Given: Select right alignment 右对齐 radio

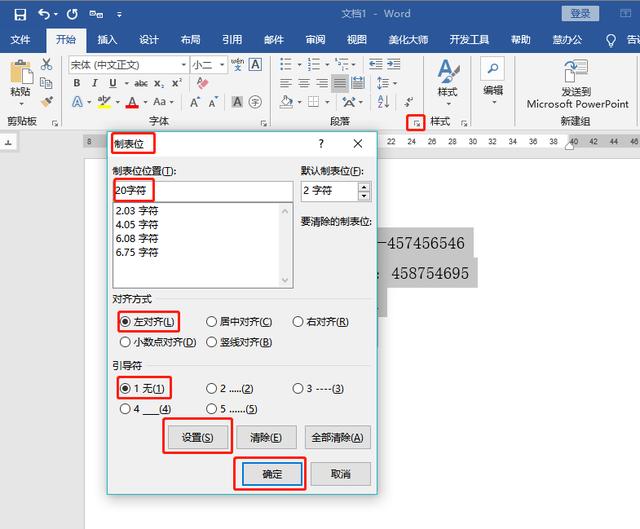Looking at the screenshot, I should coord(321,322).
